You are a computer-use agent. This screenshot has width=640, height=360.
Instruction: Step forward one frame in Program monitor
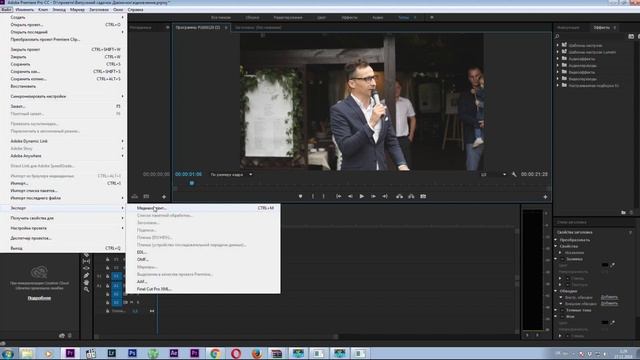click(373, 196)
